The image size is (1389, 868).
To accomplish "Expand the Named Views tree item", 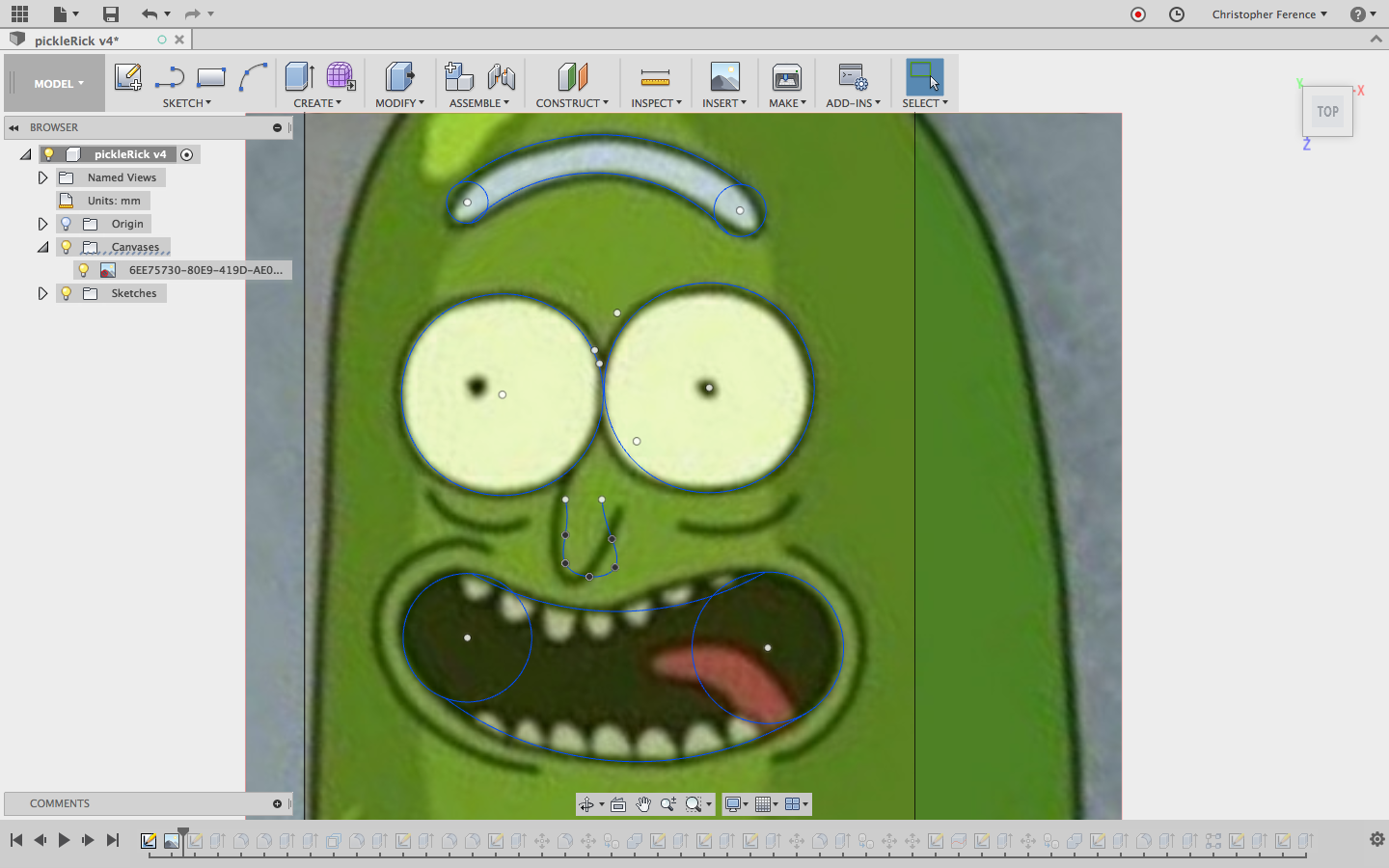I will (42, 176).
